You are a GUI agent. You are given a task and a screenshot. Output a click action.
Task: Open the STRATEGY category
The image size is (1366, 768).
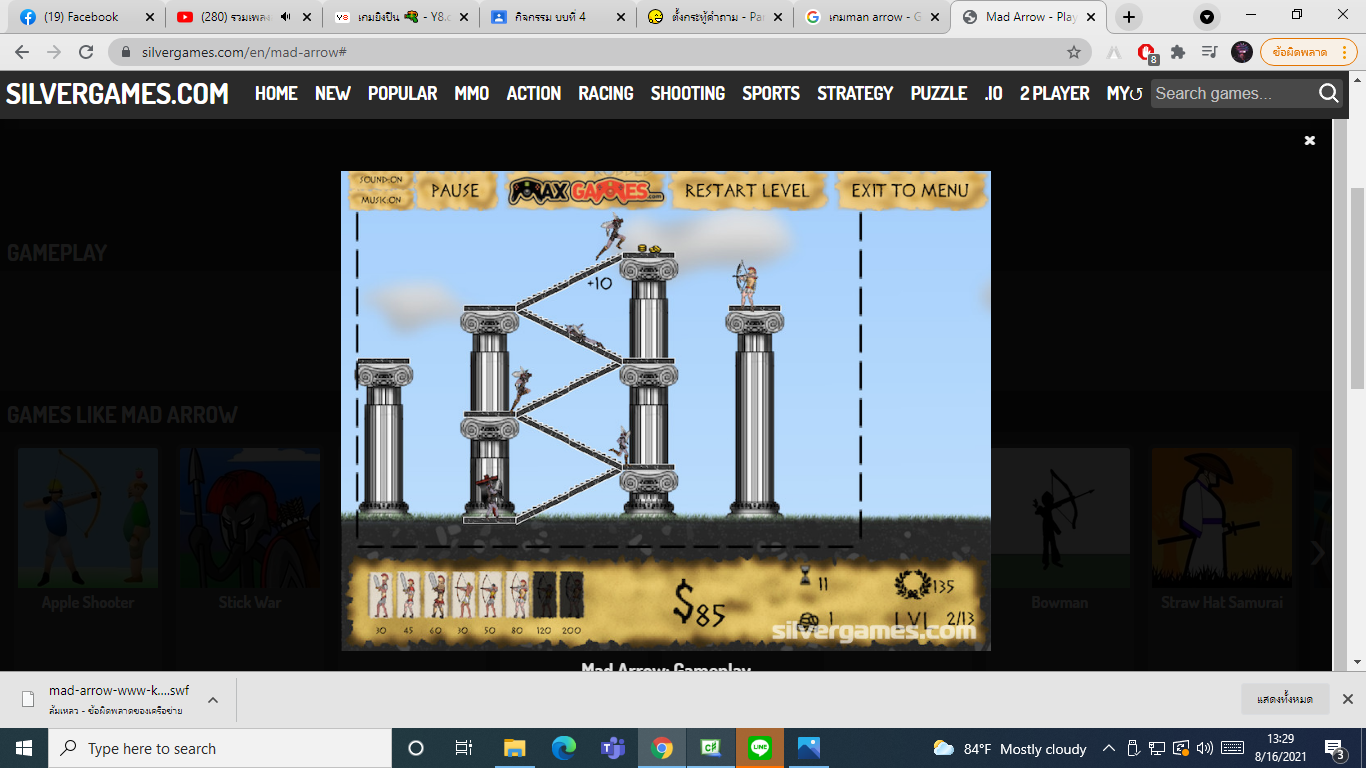click(855, 93)
